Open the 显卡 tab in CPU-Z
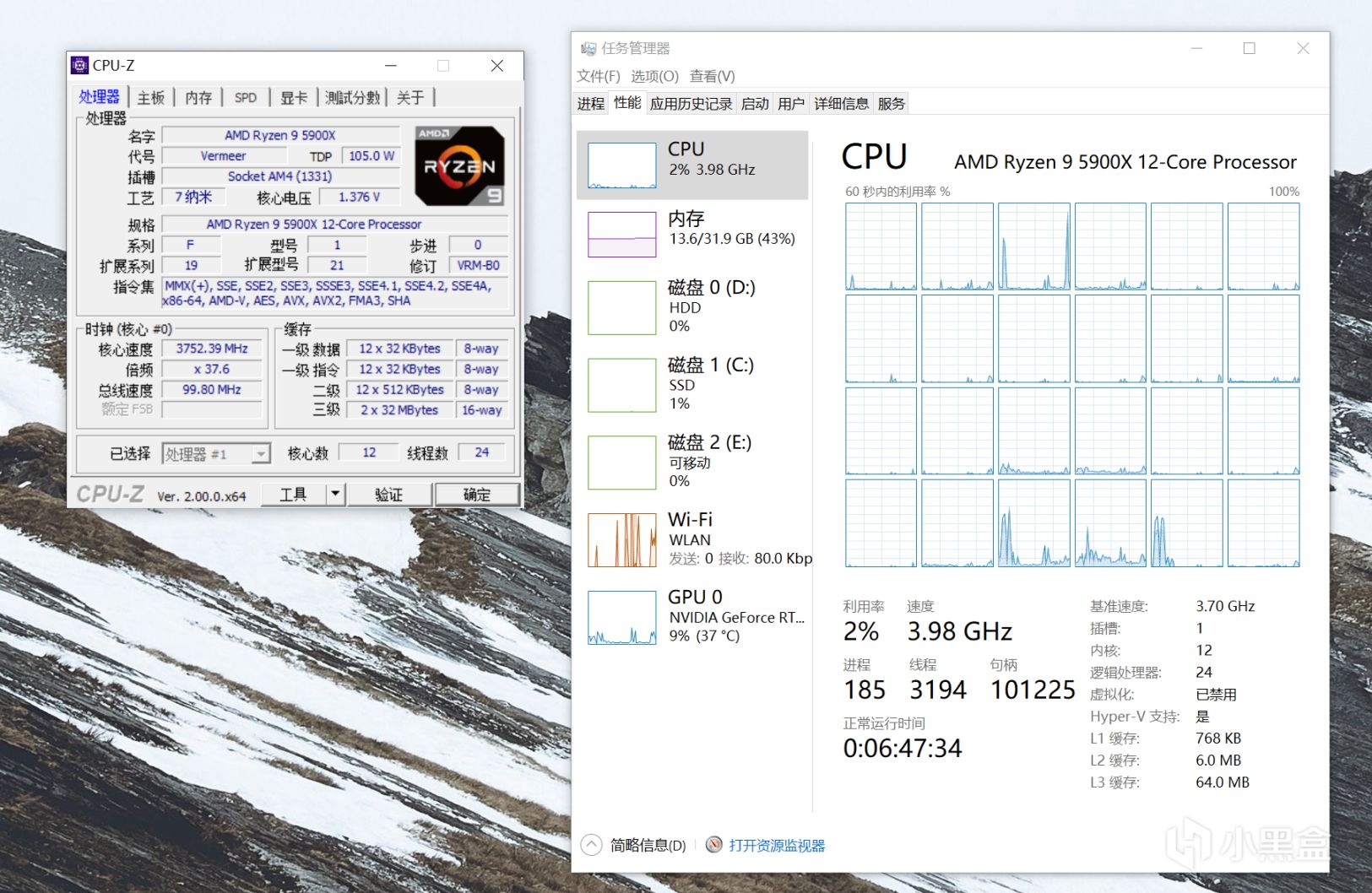This screenshot has width=1372, height=893. point(294,98)
